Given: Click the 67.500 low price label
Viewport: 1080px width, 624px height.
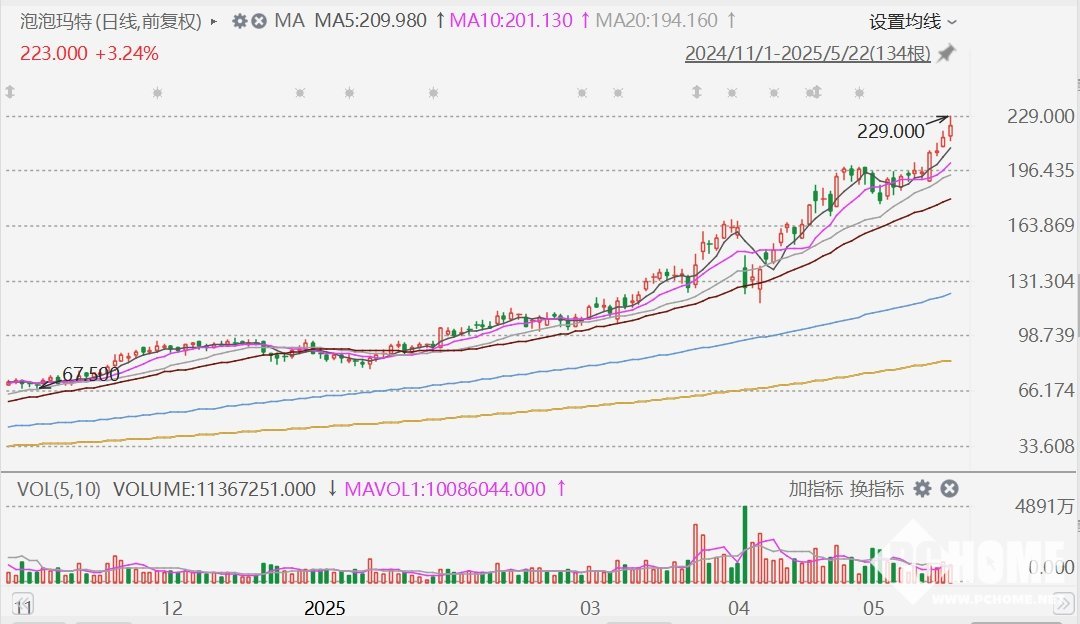Looking at the screenshot, I should point(91,375).
